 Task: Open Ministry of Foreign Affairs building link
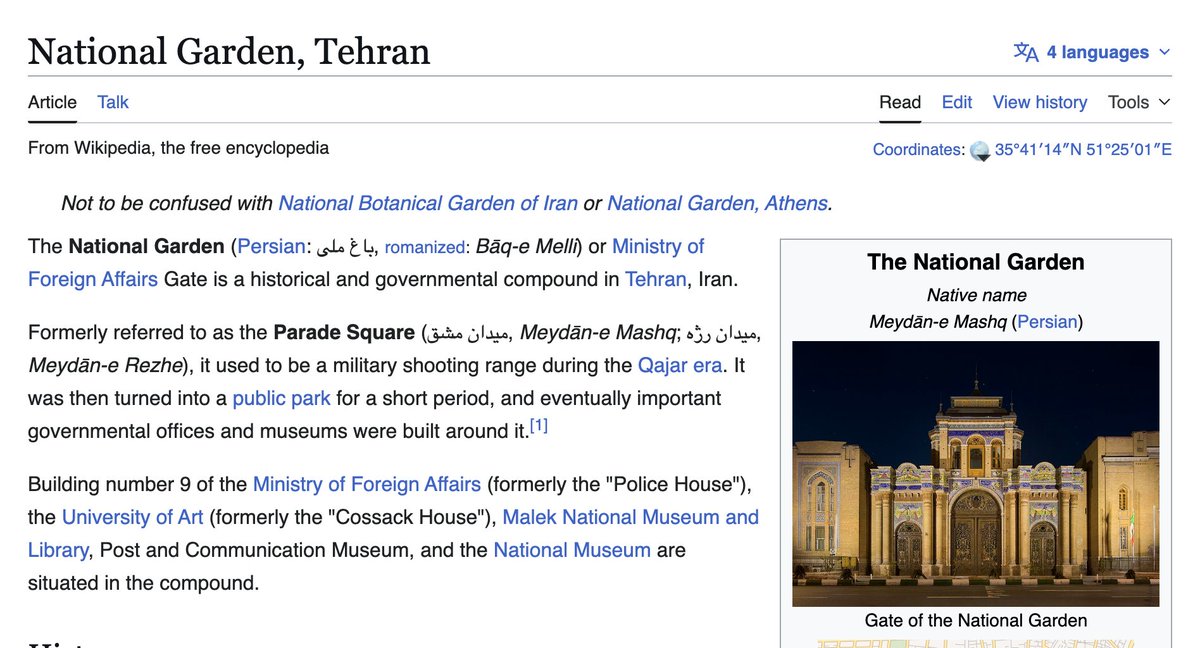pyautogui.click(x=367, y=484)
